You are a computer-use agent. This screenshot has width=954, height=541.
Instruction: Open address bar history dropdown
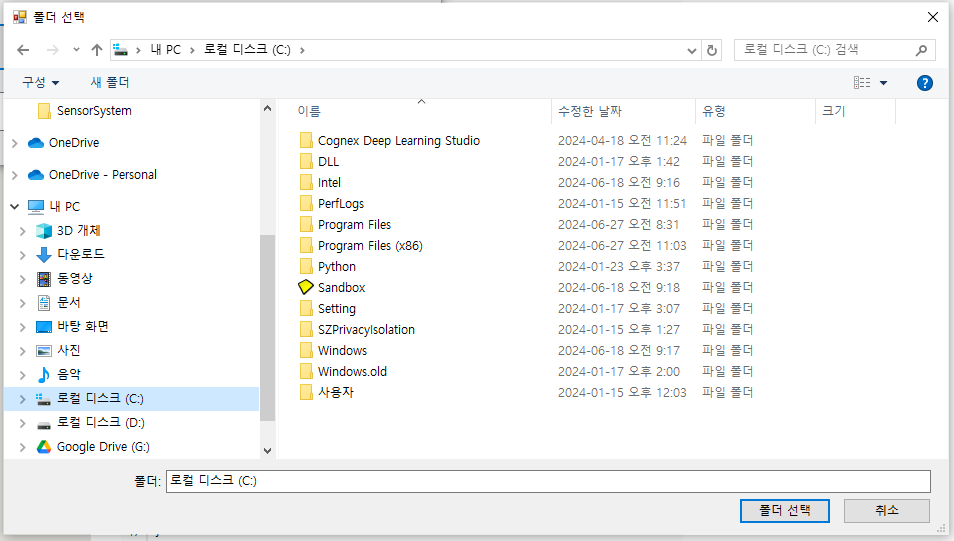click(x=692, y=51)
